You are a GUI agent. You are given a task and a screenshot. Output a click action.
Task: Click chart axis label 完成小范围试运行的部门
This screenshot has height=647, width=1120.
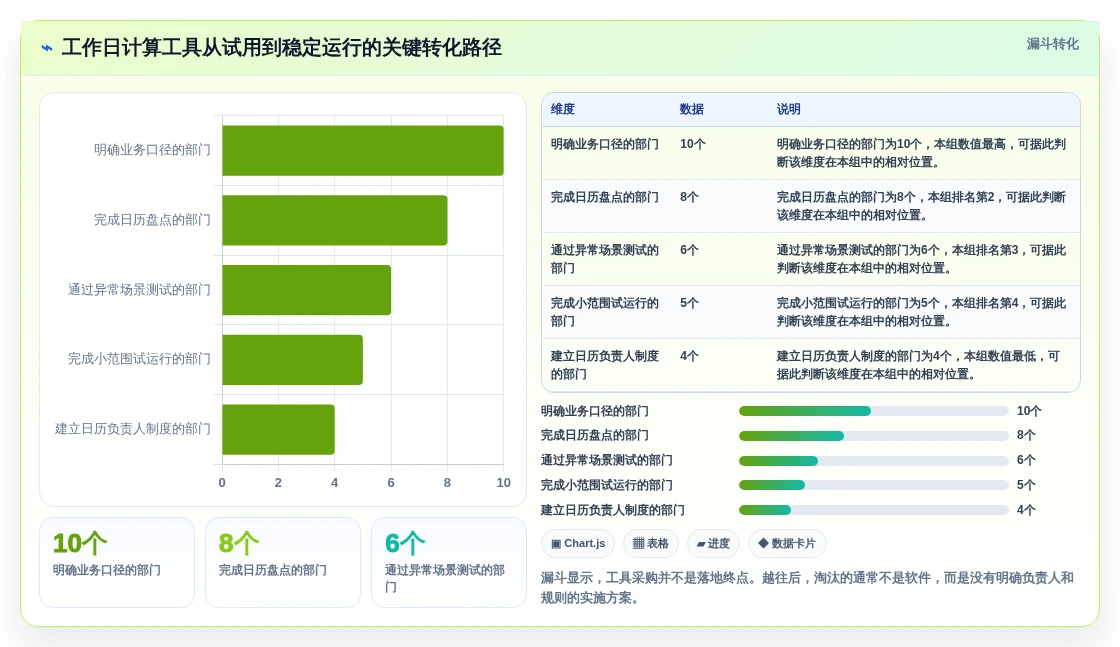pos(139,359)
